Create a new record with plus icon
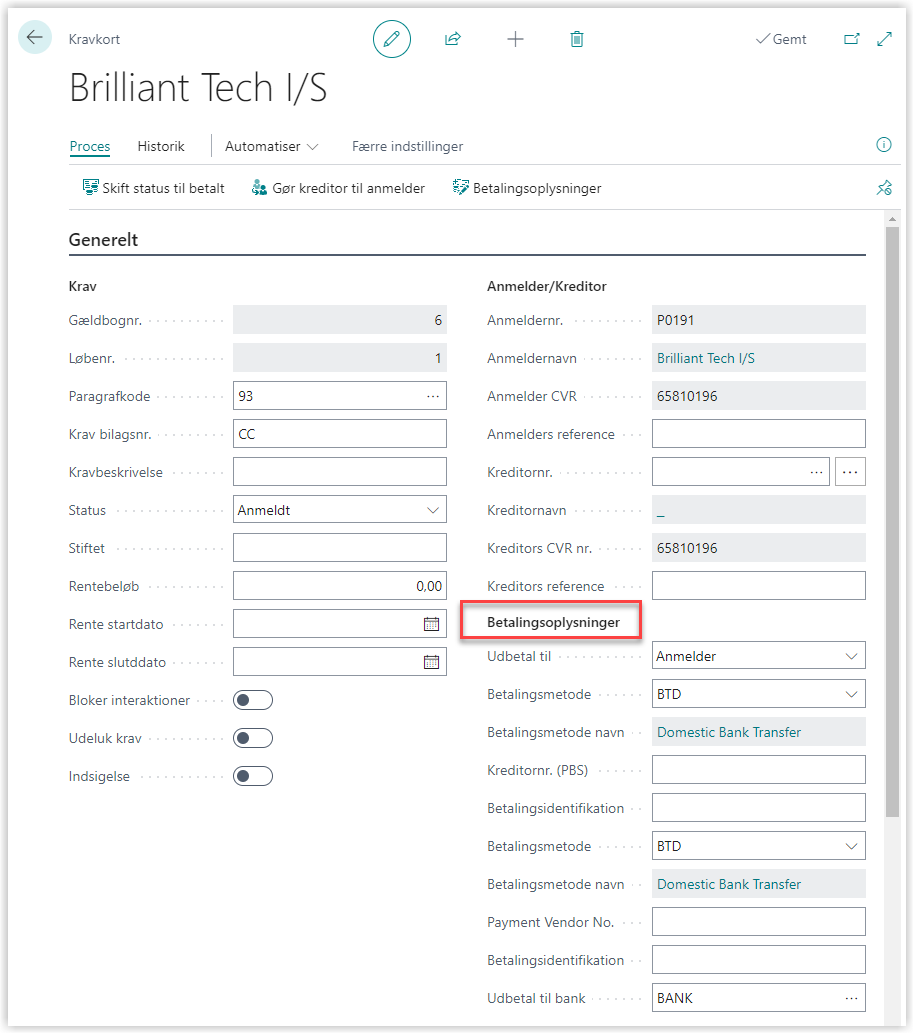914x1034 pixels. (515, 39)
